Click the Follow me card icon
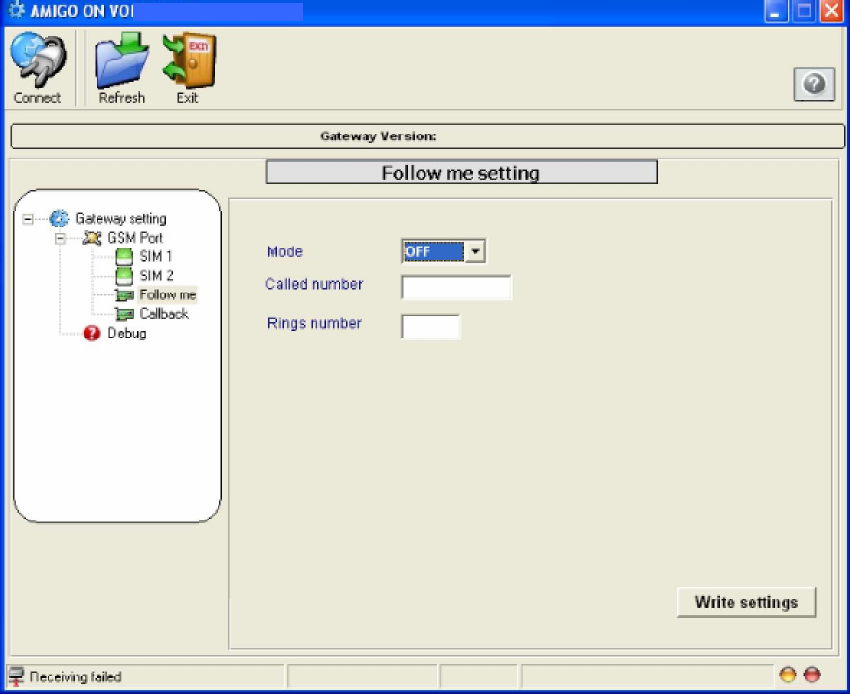Image resolution: width=850 pixels, height=694 pixels. [124, 295]
